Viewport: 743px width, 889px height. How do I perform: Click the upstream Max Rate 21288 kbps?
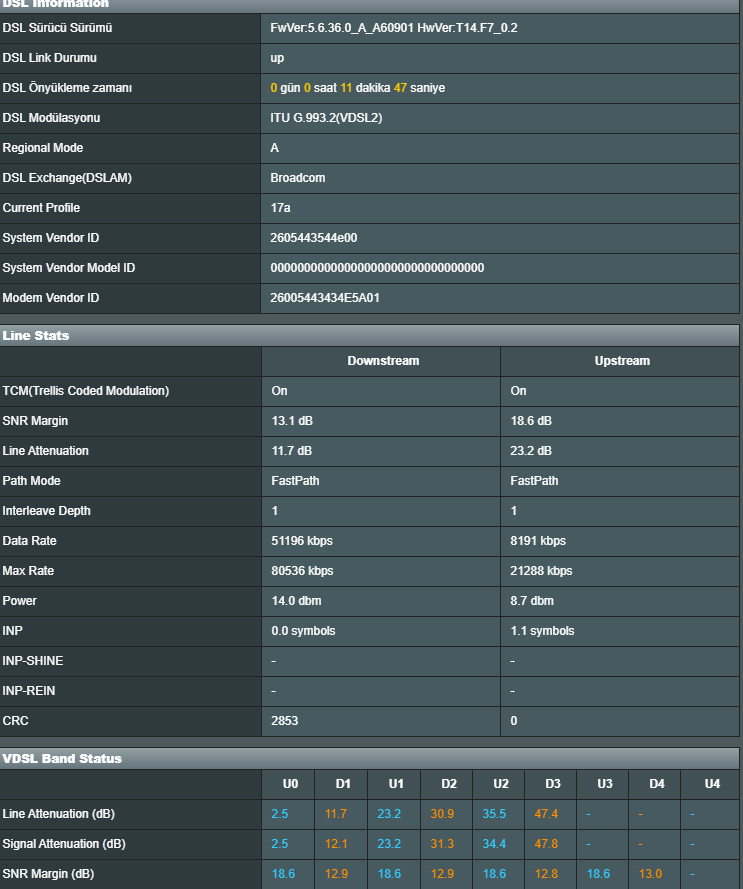[541, 571]
